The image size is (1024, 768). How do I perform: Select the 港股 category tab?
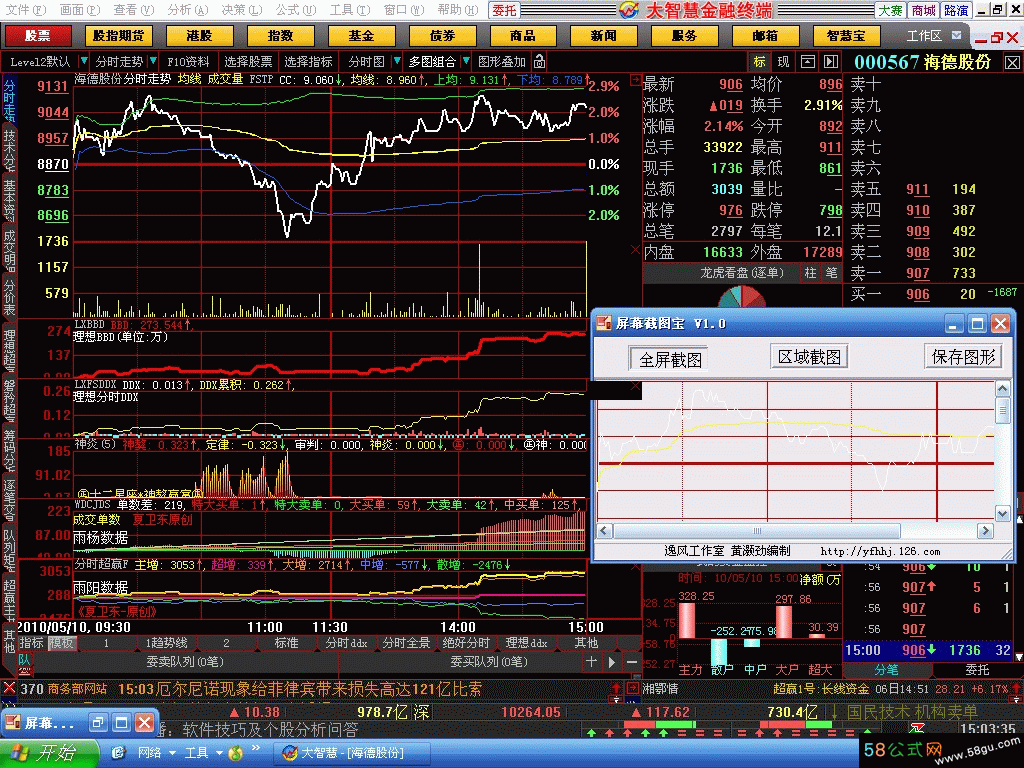(x=199, y=35)
